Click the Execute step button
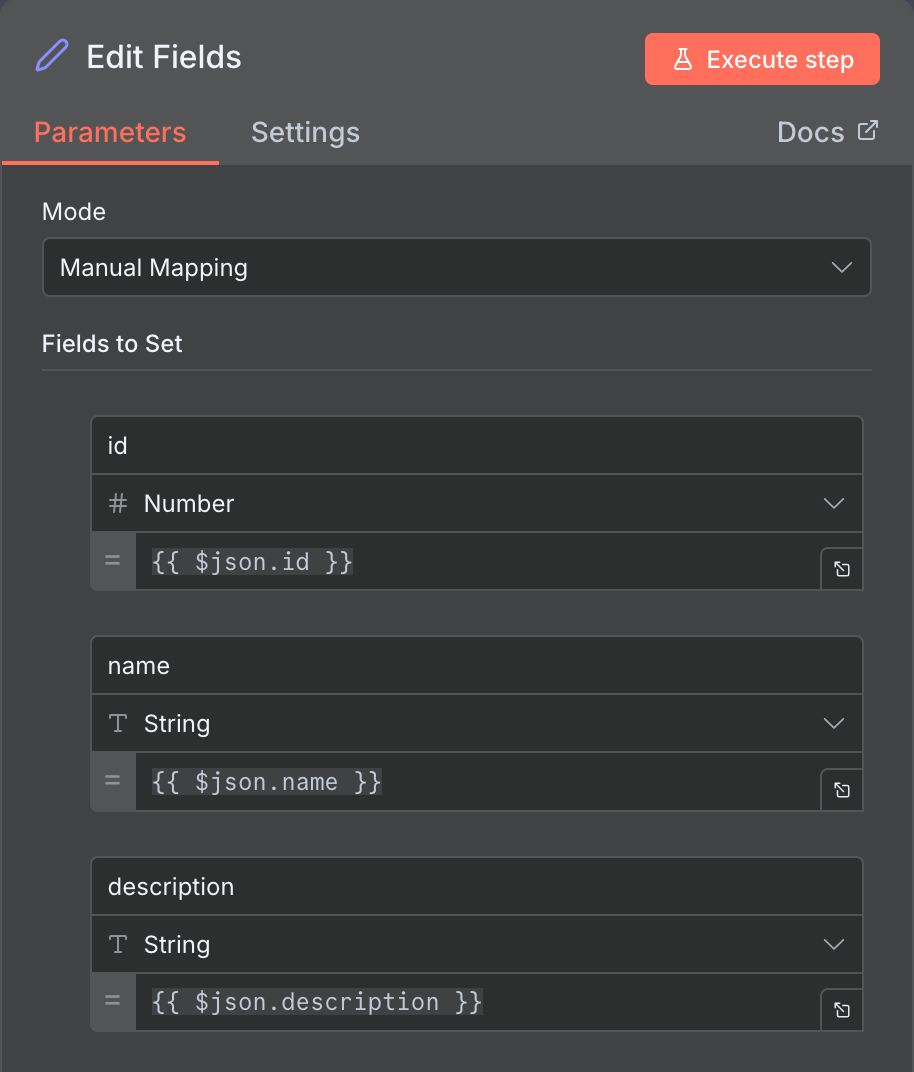Screen dimensions: 914x1072 tap(762, 59)
